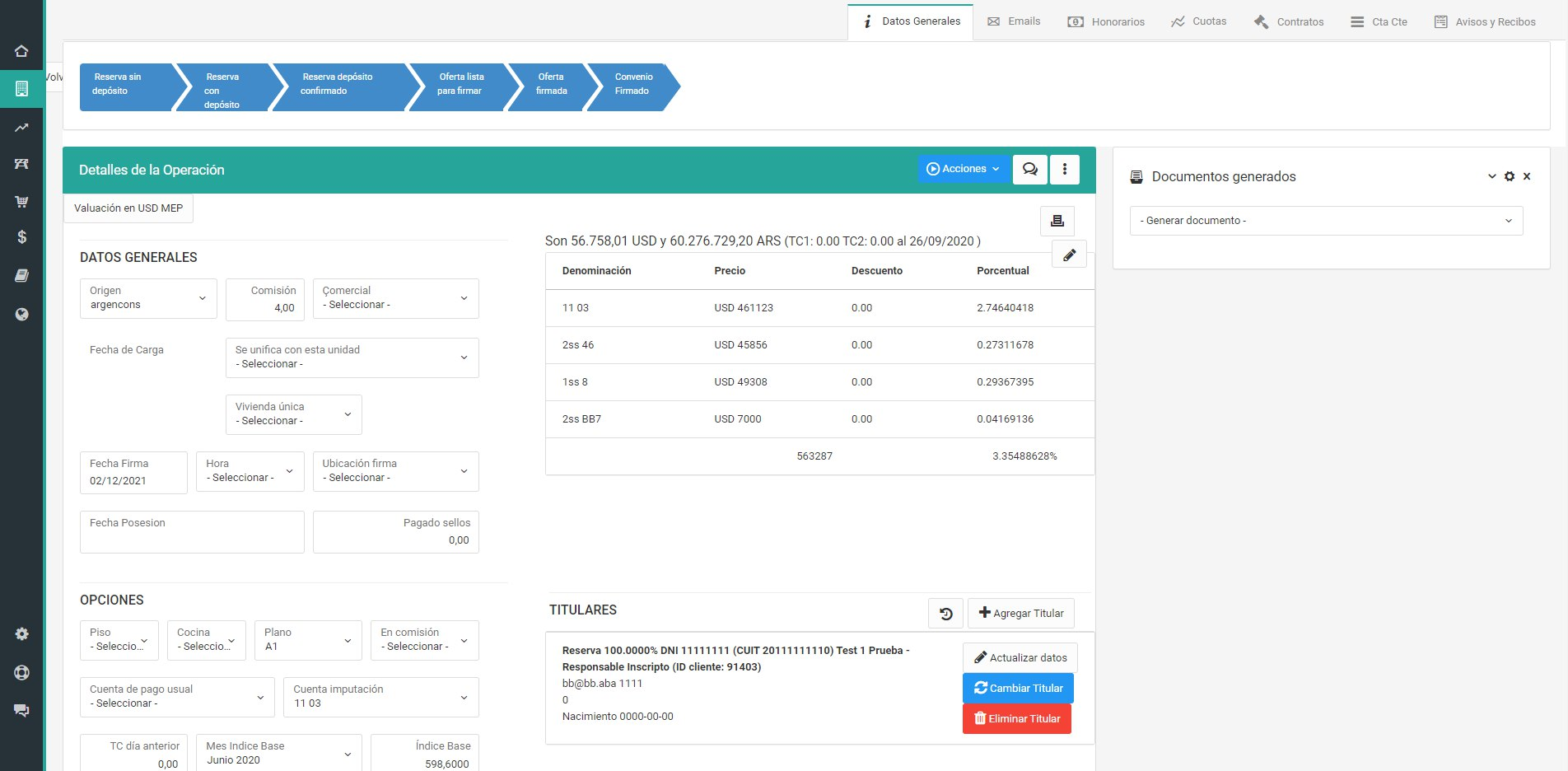Click table row 11 03
This screenshot has height=771, width=1568.
(819, 308)
